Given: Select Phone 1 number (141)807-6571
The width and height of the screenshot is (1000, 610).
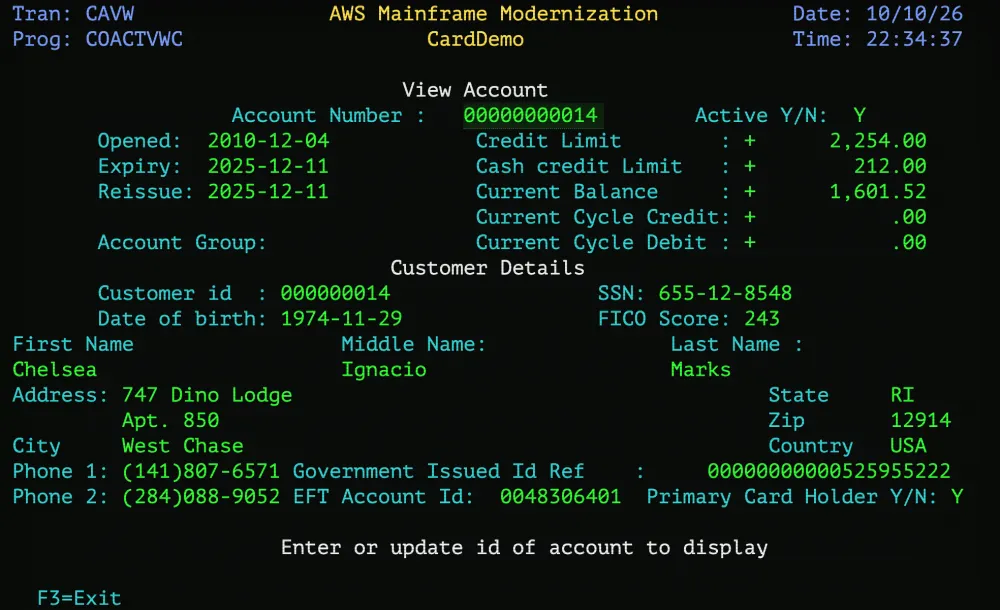Looking at the screenshot, I should (x=201, y=471).
